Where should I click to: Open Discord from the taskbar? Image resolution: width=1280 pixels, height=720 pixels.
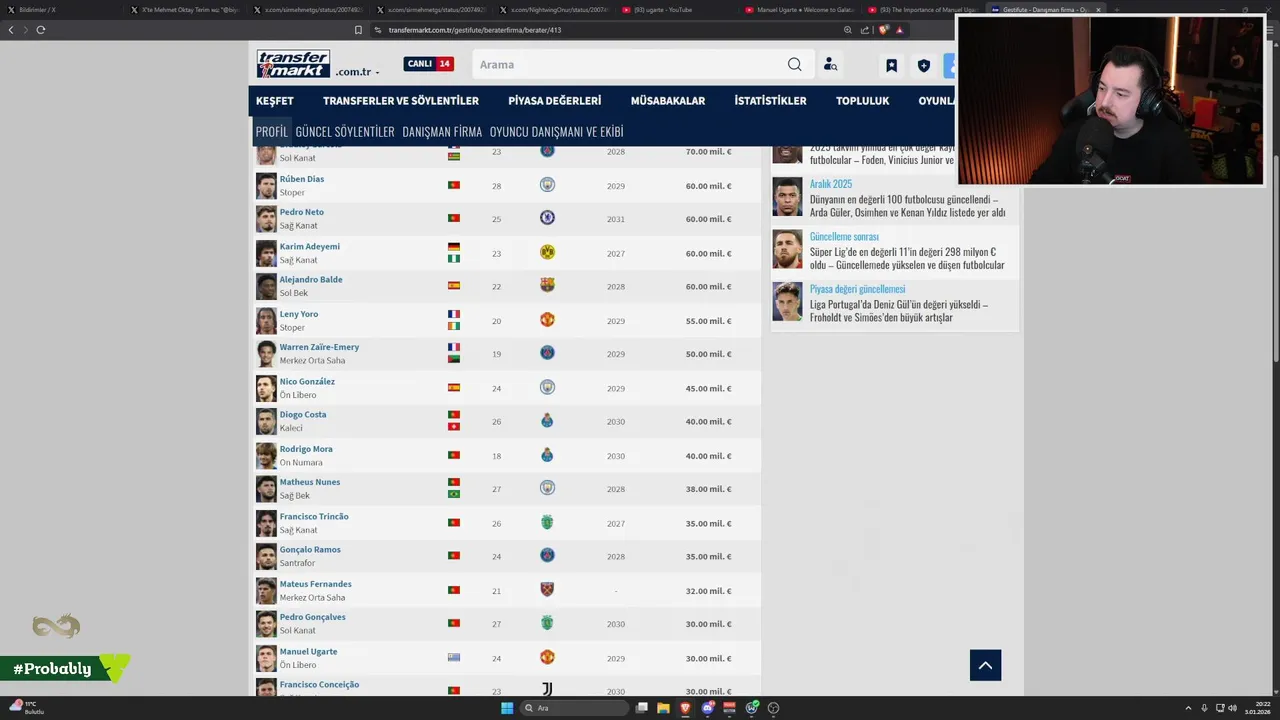pos(708,708)
